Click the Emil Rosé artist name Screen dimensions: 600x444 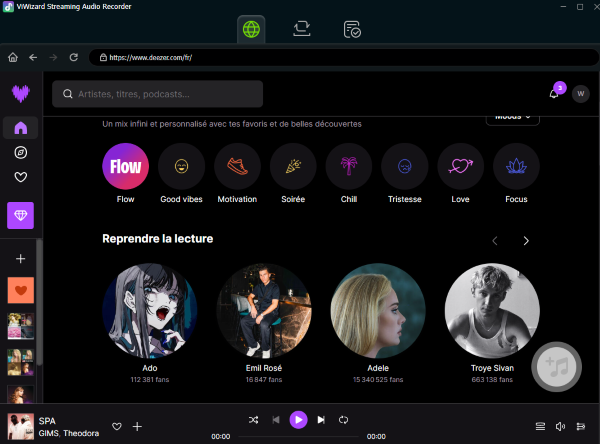tap(264, 368)
